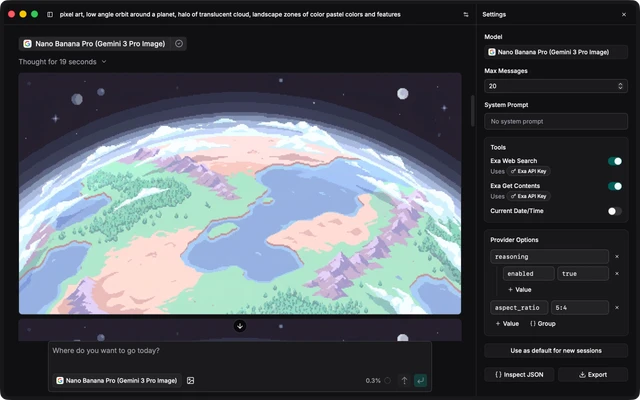Image resolution: width=640 pixels, height=400 pixels.
Task: Open model picker in the message composer
Action: [x=117, y=380]
